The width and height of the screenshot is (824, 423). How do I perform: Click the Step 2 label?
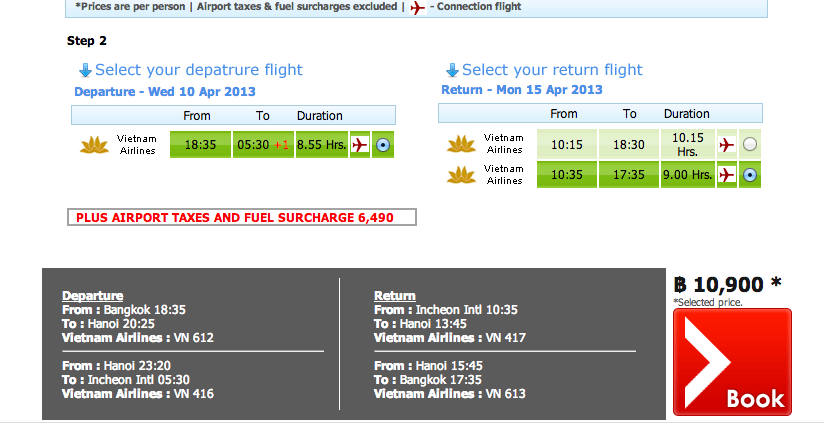pyautogui.click(x=87, y=41)
